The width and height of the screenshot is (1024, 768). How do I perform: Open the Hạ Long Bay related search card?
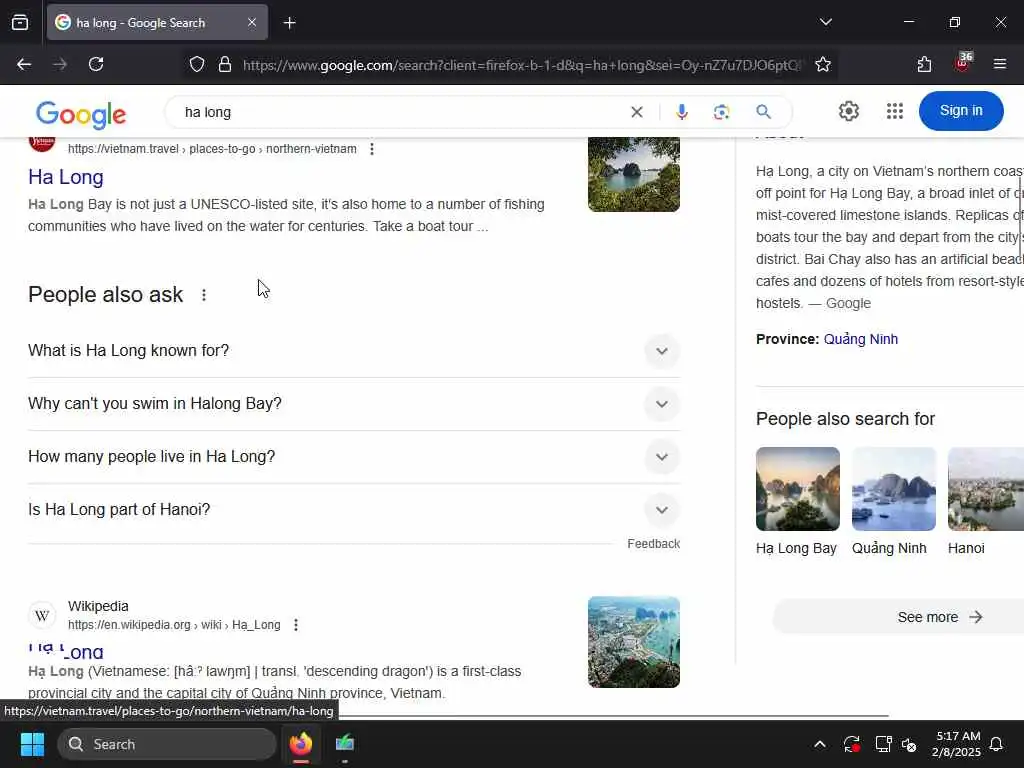tap(797, 502)
